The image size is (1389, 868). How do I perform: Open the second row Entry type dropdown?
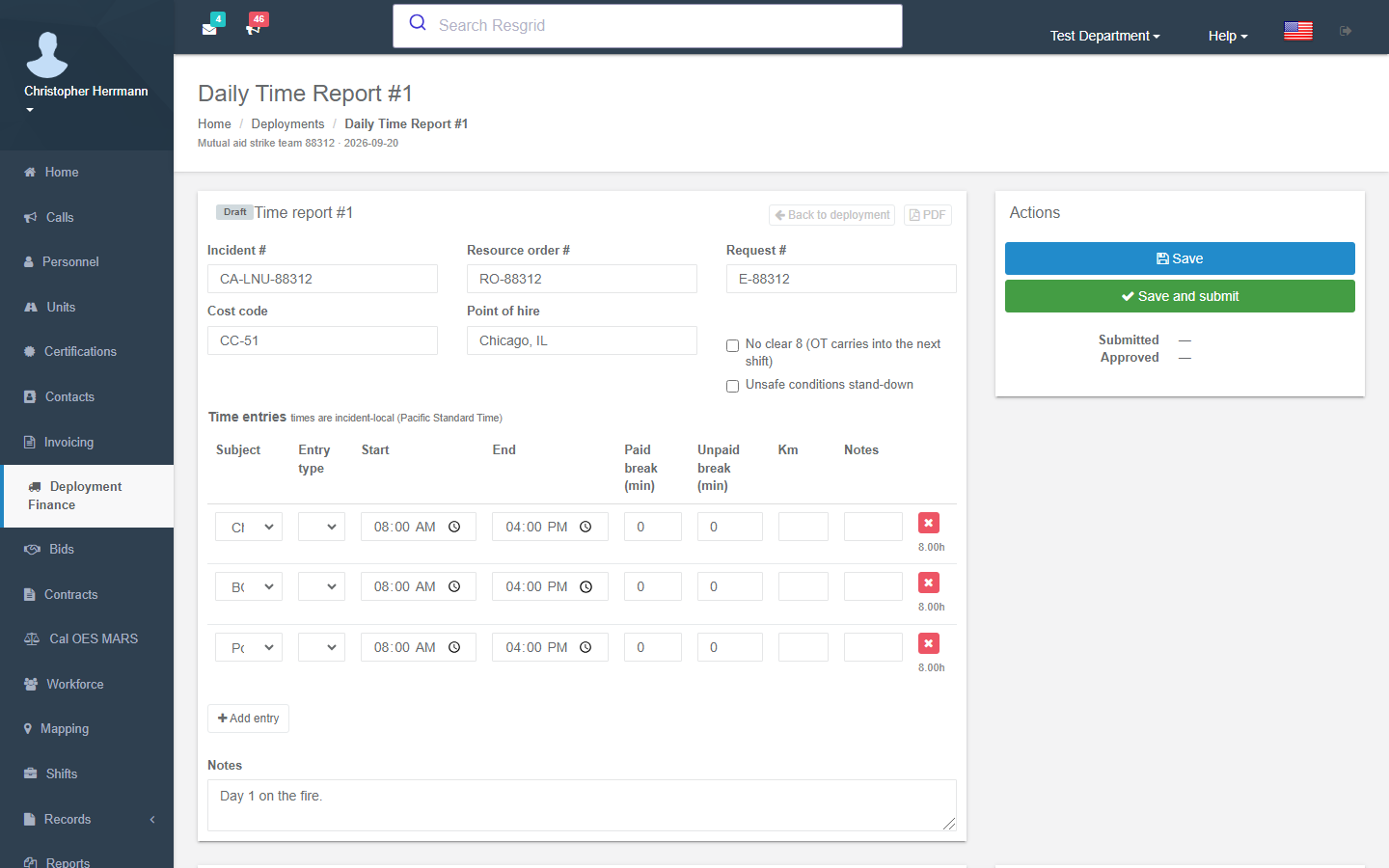321,586
